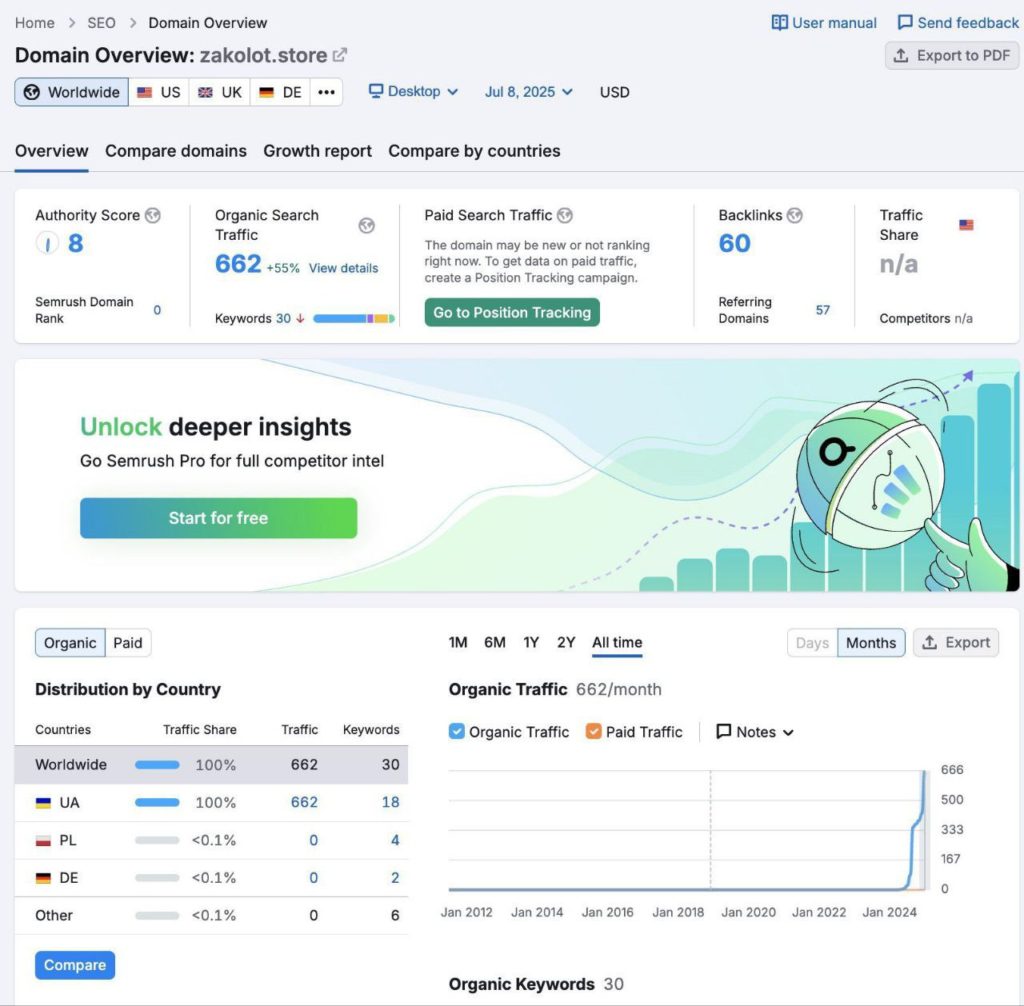Open the Desktop device dropdown
Image resolution: width=1024 pixels, height=1006 pixels.
point(413,92)
